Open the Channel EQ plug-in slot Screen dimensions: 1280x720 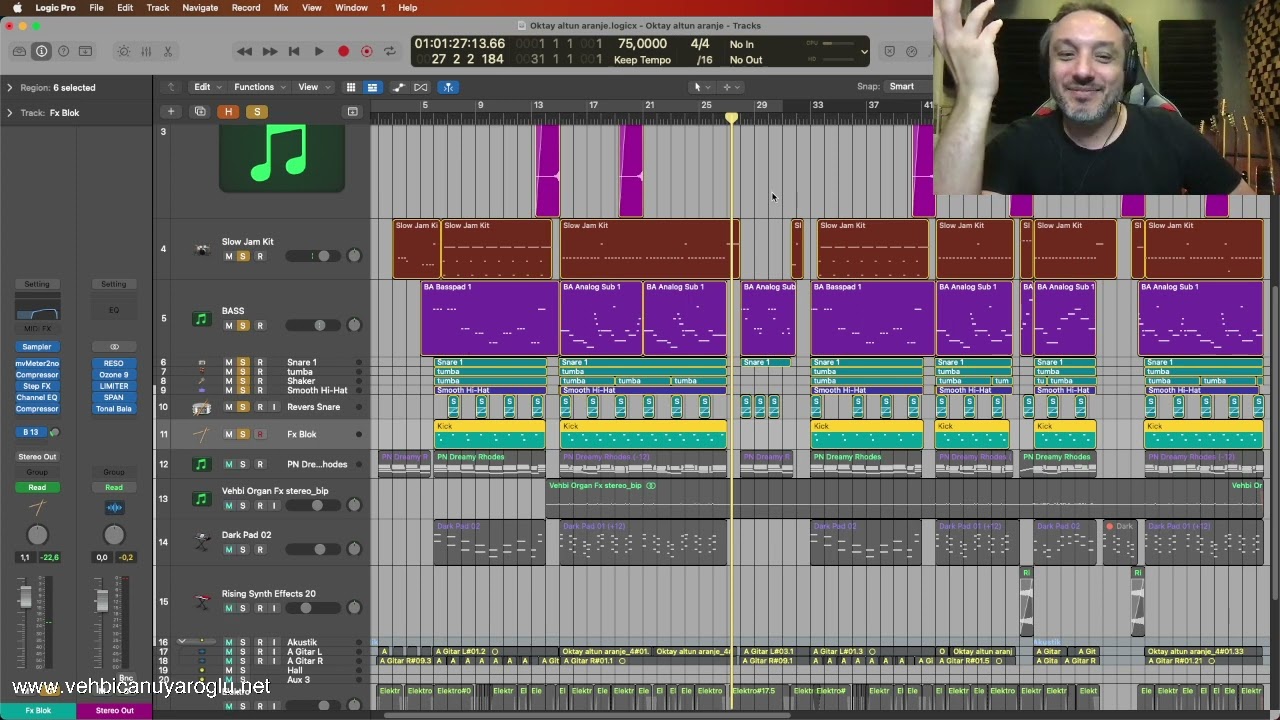click(x=37, y=397)
